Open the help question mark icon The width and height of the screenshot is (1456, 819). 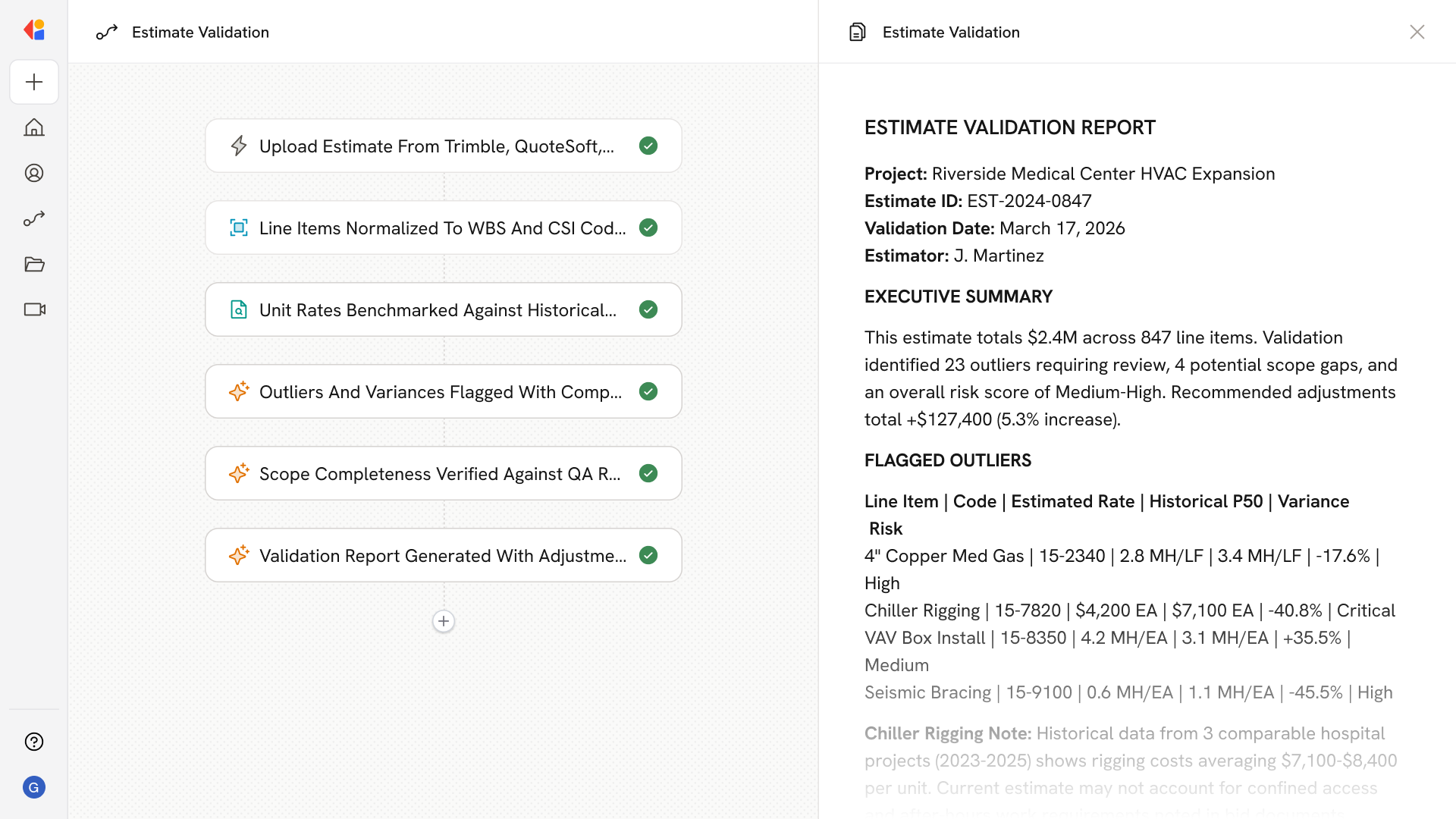[x=34, y=742]
